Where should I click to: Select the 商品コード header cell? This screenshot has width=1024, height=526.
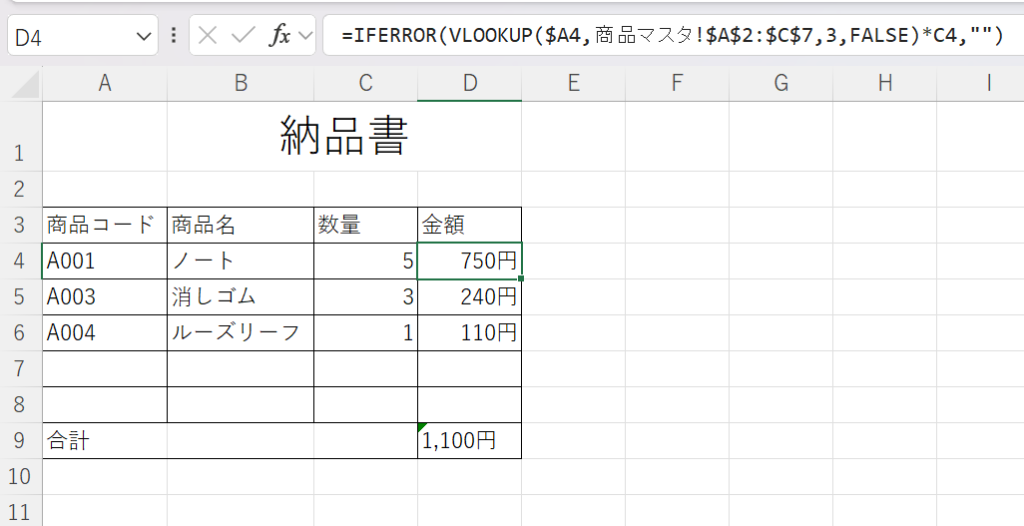tap(104, 225)
